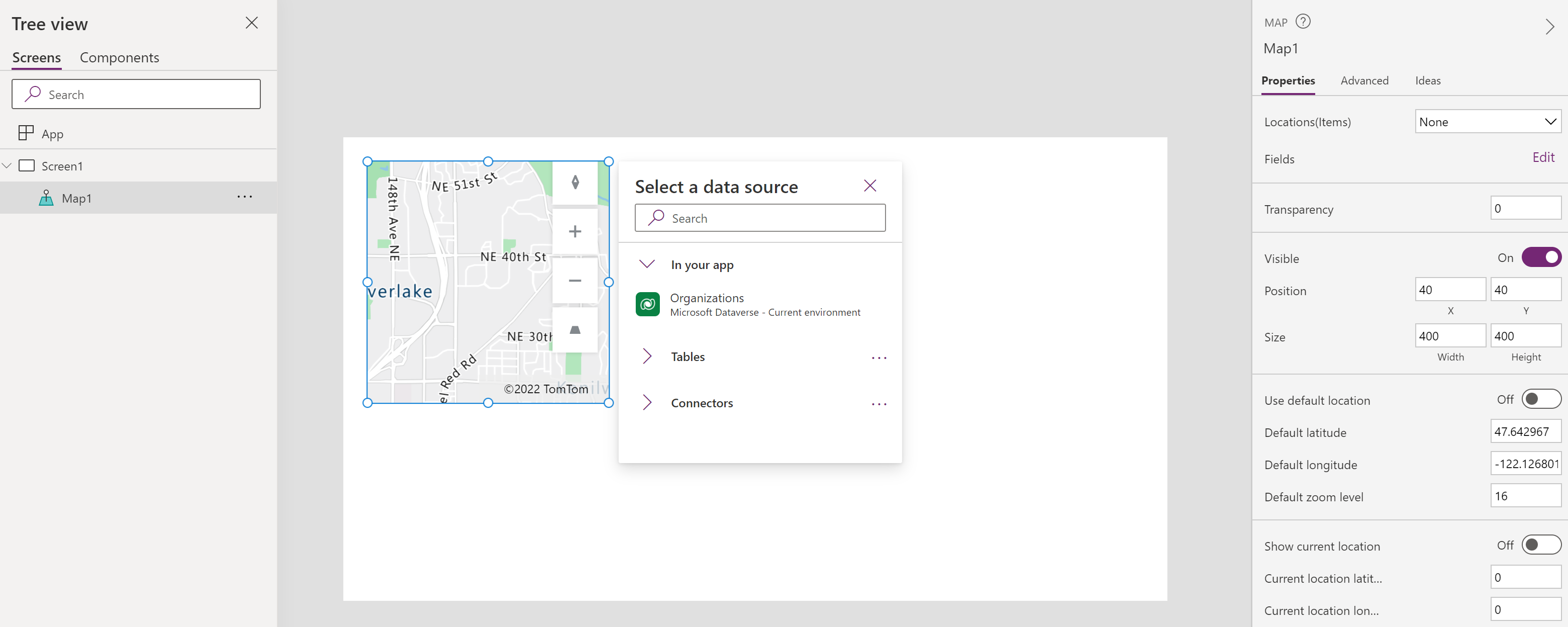Switch to the Advanced properties tab
Screen dimensions: 1568x627
pos(1363,80)
